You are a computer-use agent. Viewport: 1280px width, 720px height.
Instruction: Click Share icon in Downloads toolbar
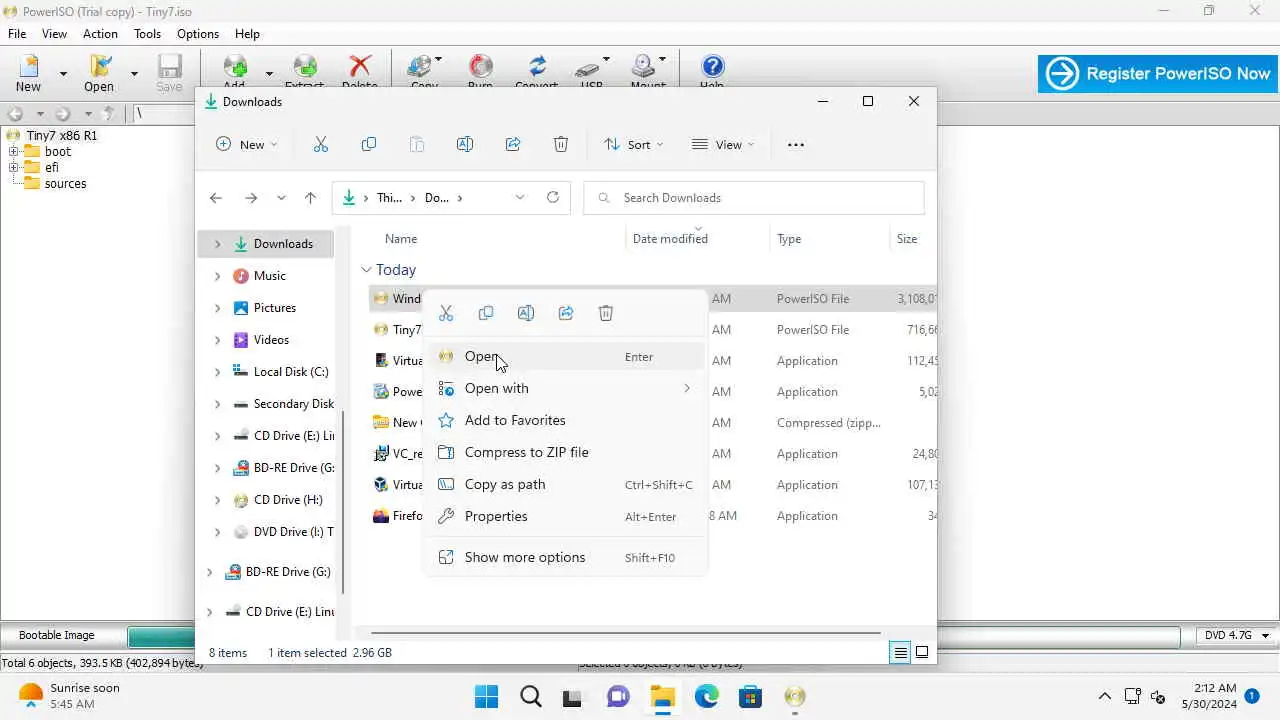pos(513,144)
